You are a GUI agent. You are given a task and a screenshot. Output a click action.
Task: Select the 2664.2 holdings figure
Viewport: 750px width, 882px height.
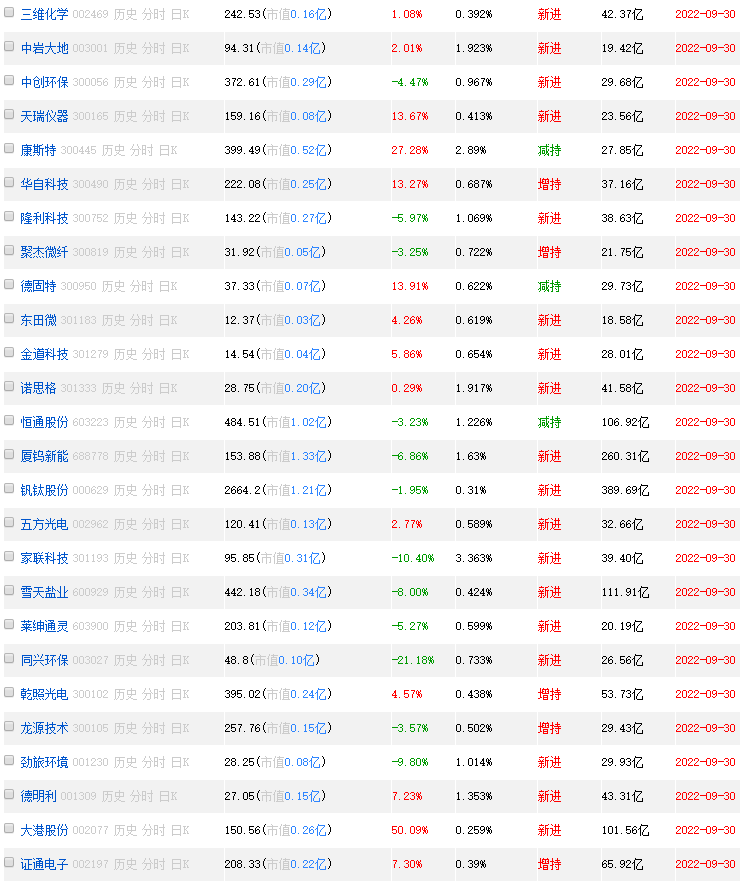[242, 490]
